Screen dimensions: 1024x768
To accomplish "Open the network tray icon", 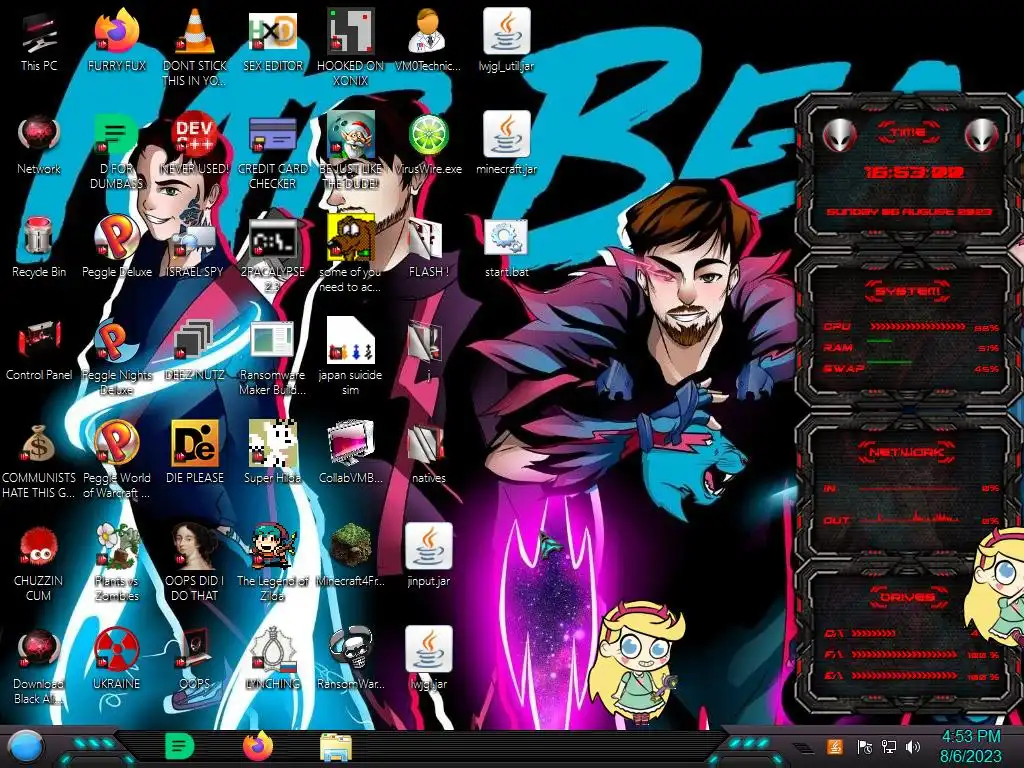I will [888, 746].
